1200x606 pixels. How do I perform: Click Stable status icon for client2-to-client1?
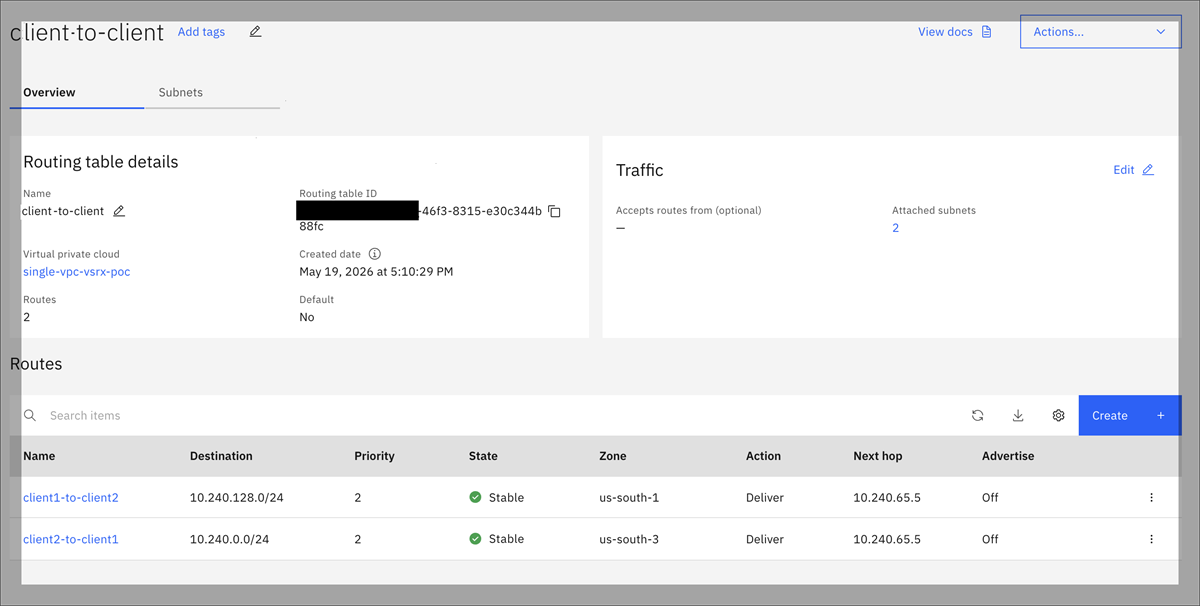click(x=475, y=539)
